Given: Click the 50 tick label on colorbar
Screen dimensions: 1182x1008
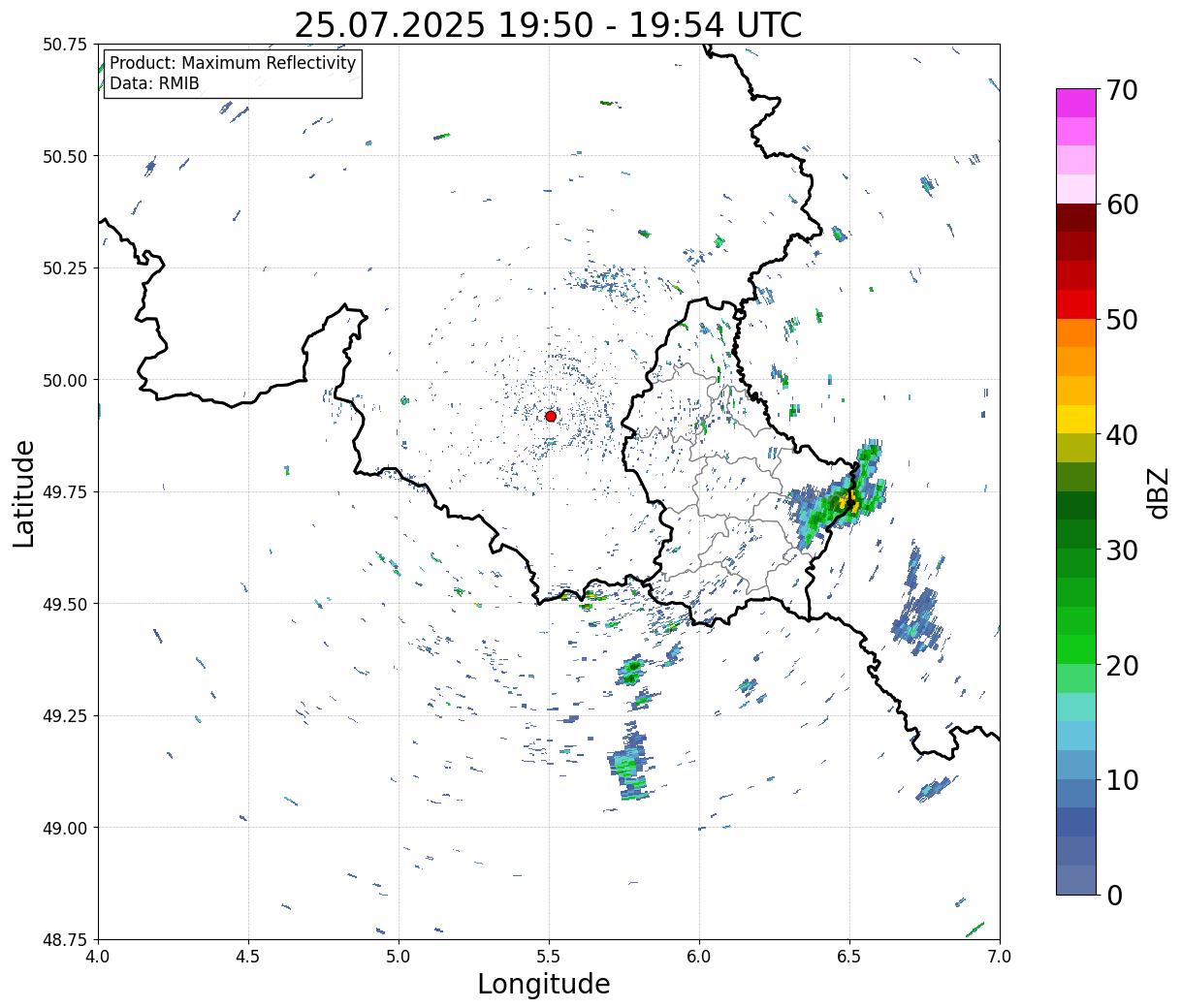Looking at the screenshot, I should [1123, 320].
